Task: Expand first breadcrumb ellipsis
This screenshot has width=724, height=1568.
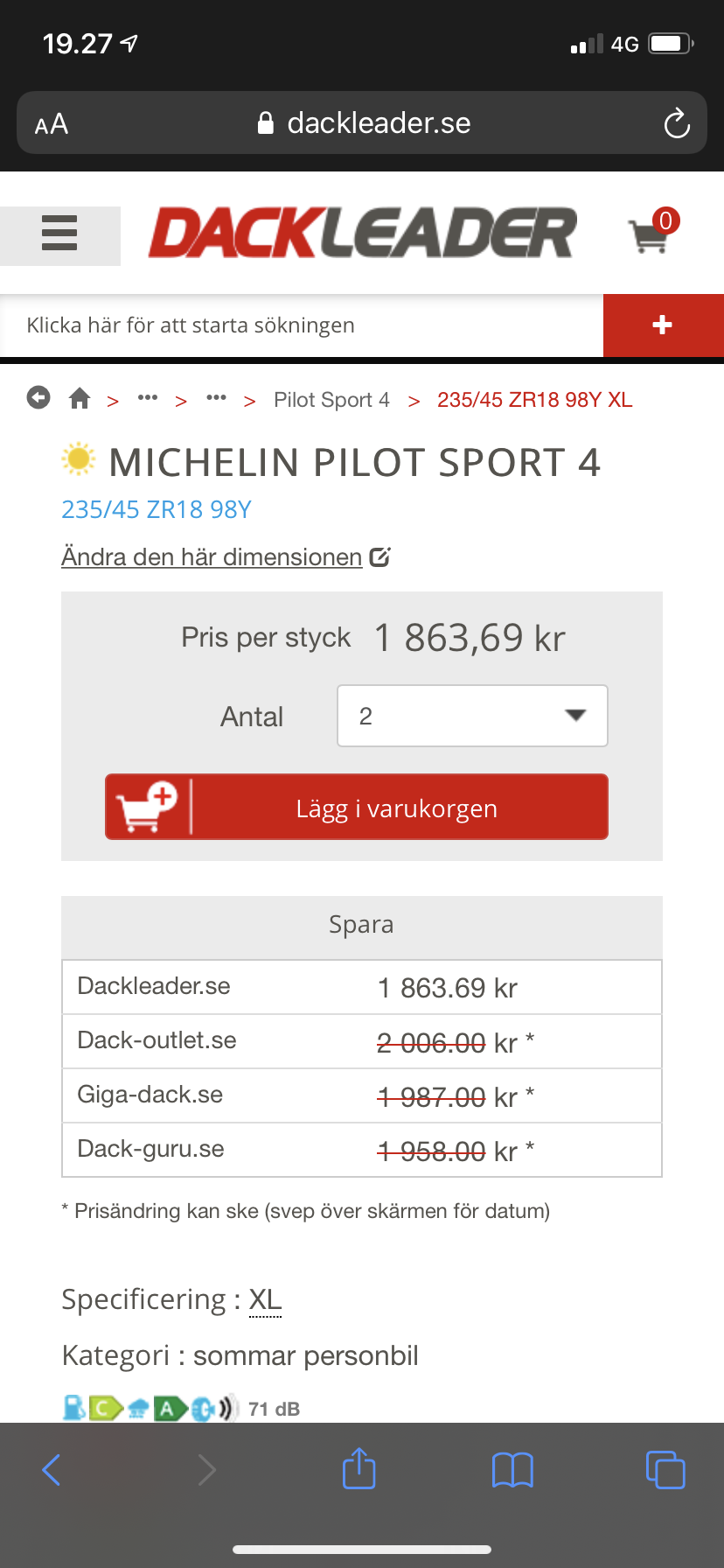Action: point(148,399)
